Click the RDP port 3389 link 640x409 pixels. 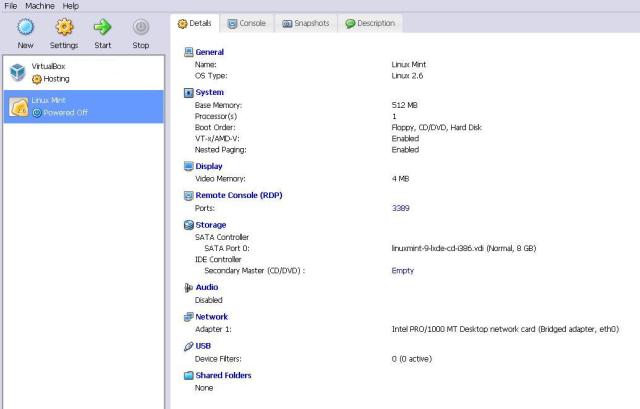[400, 208]
